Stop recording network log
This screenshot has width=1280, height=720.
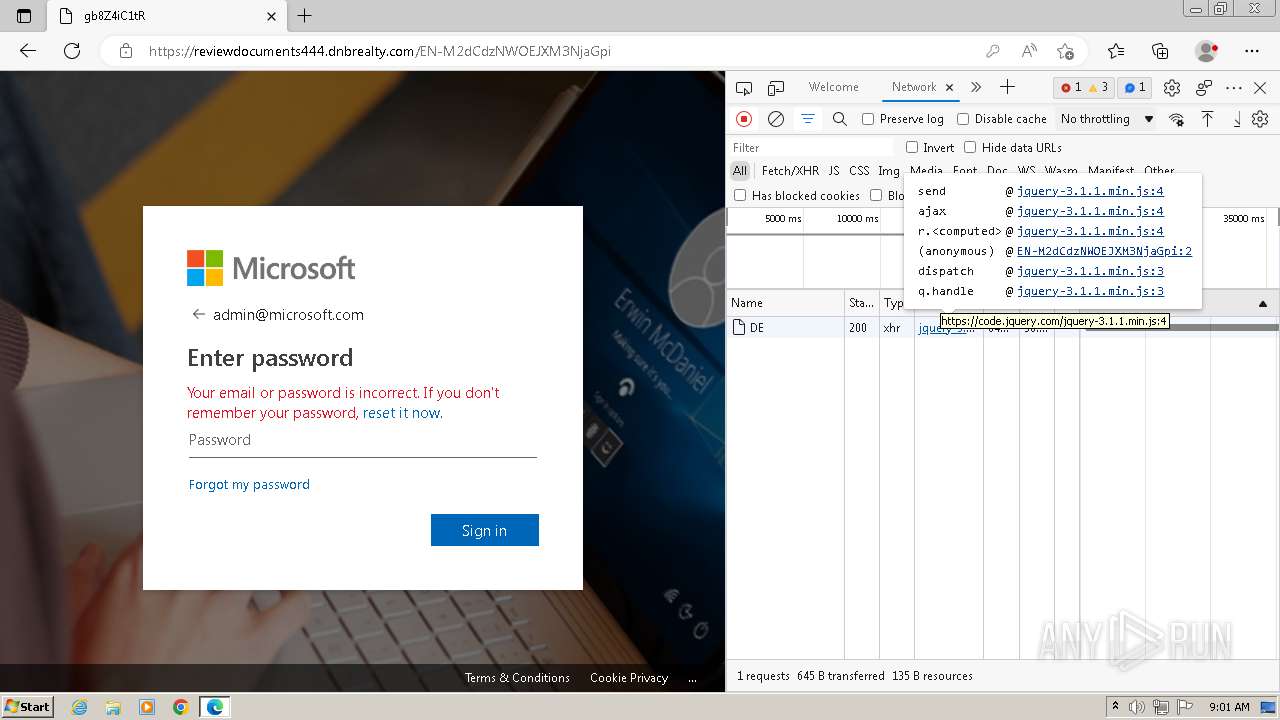pyautogui.click(x=744, y=119)
